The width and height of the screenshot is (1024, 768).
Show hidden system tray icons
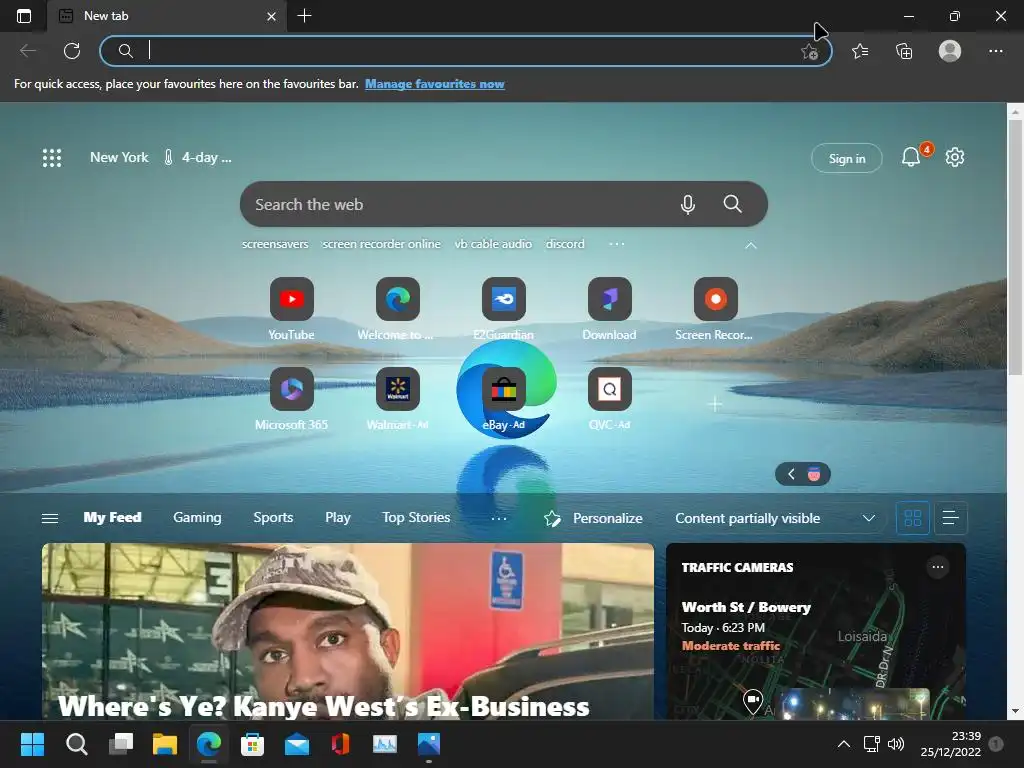click(x=844, y=744)
